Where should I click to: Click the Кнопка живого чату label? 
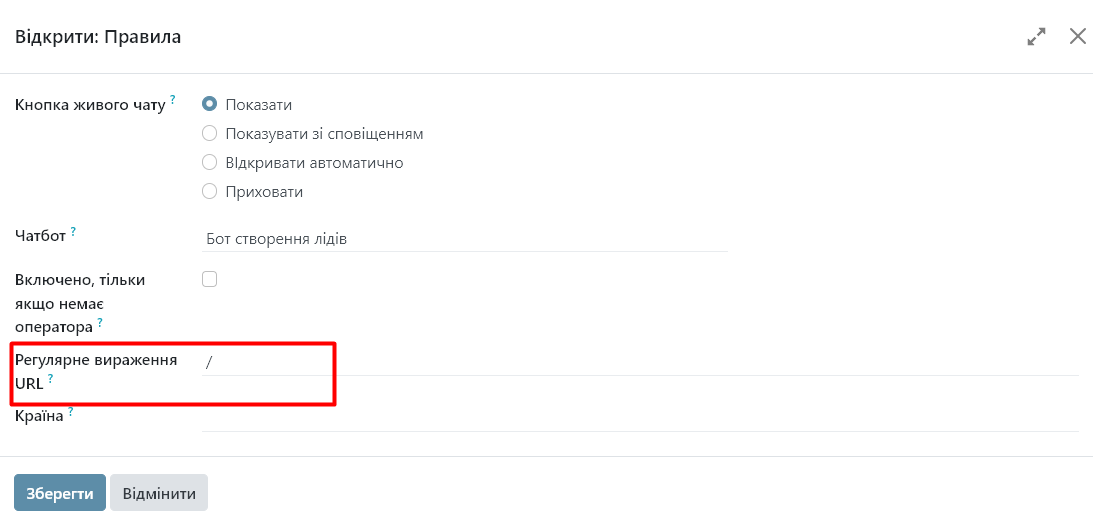(x=90, y=105)
